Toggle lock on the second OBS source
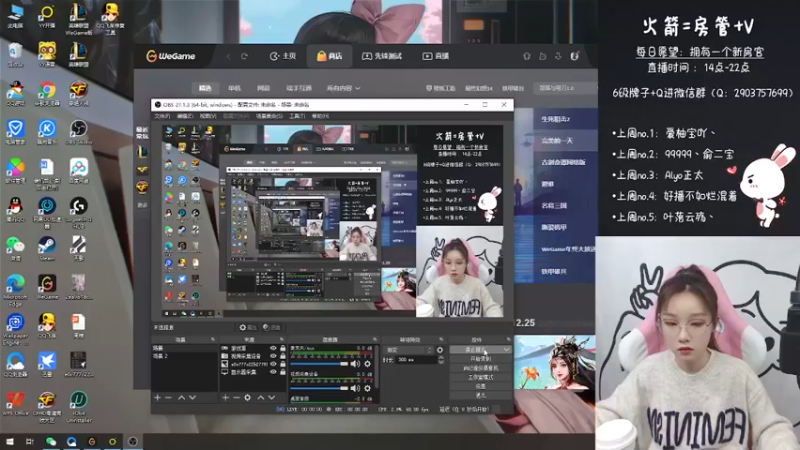800x450 pixels. tap(283, 356)
